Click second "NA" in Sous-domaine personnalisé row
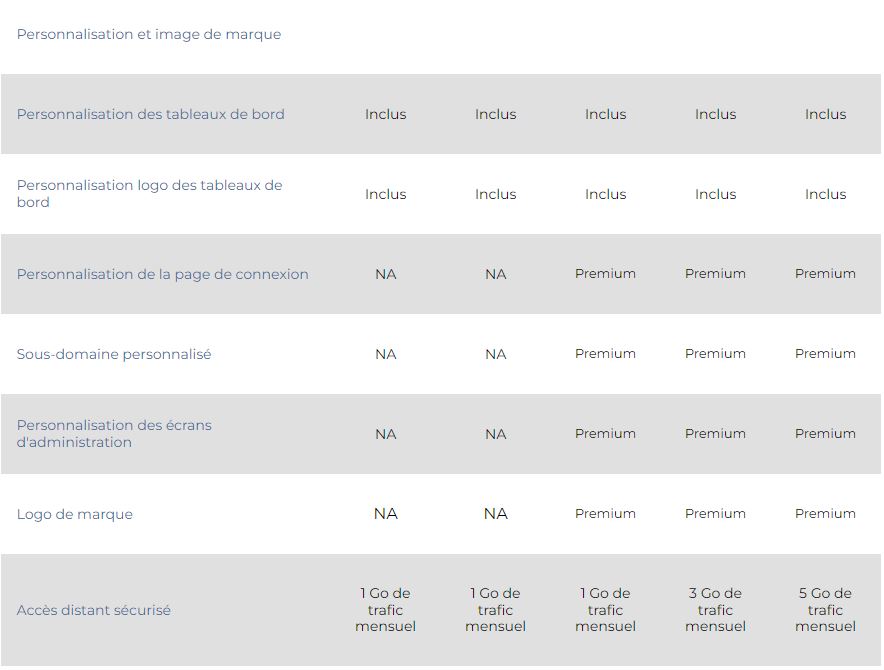This screenshot has height=670, width=884. (496, 354)
